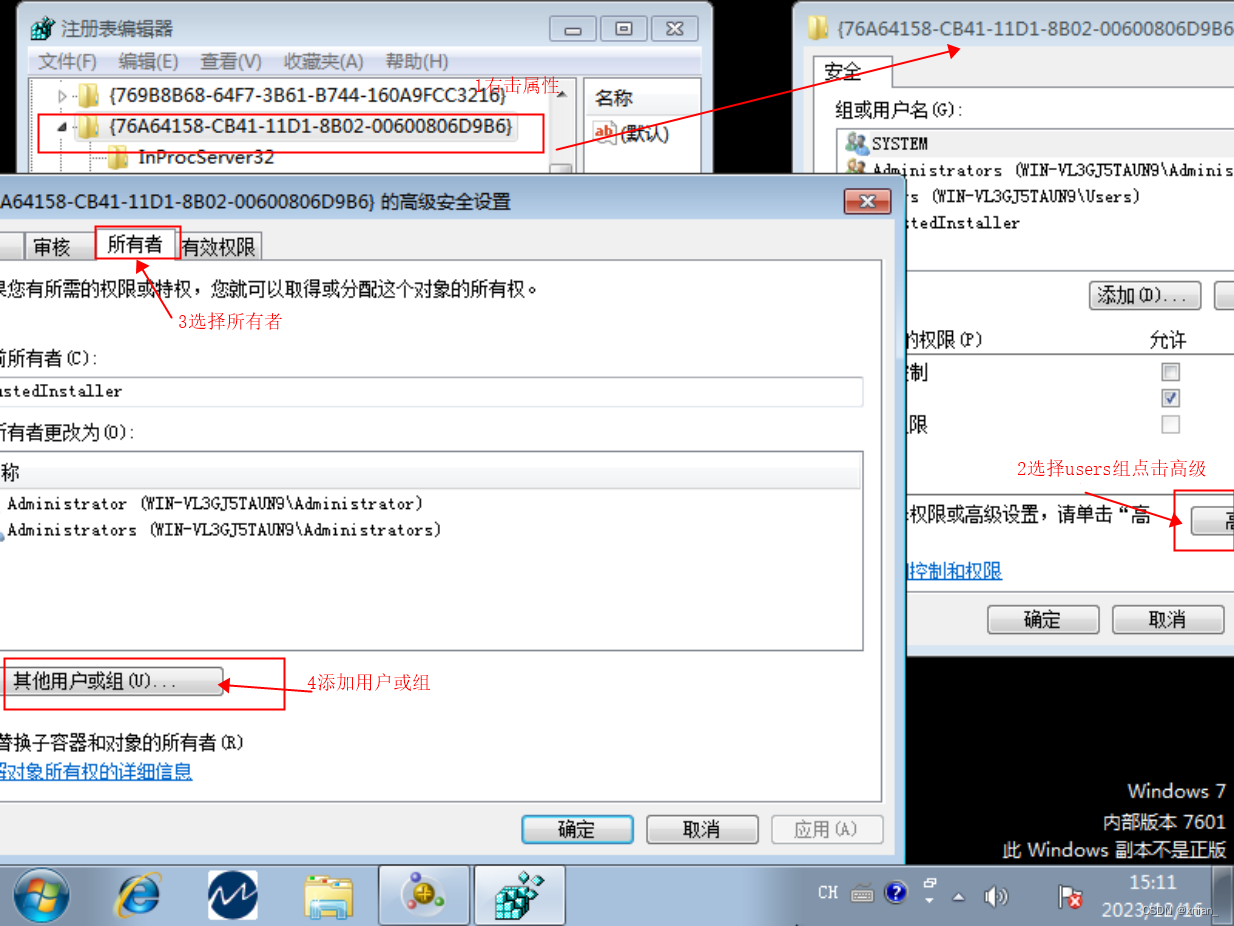The height and width of the screenshot is (926, 1234).
Task: Switch to the 有效权限 tab
Action: 219,246
